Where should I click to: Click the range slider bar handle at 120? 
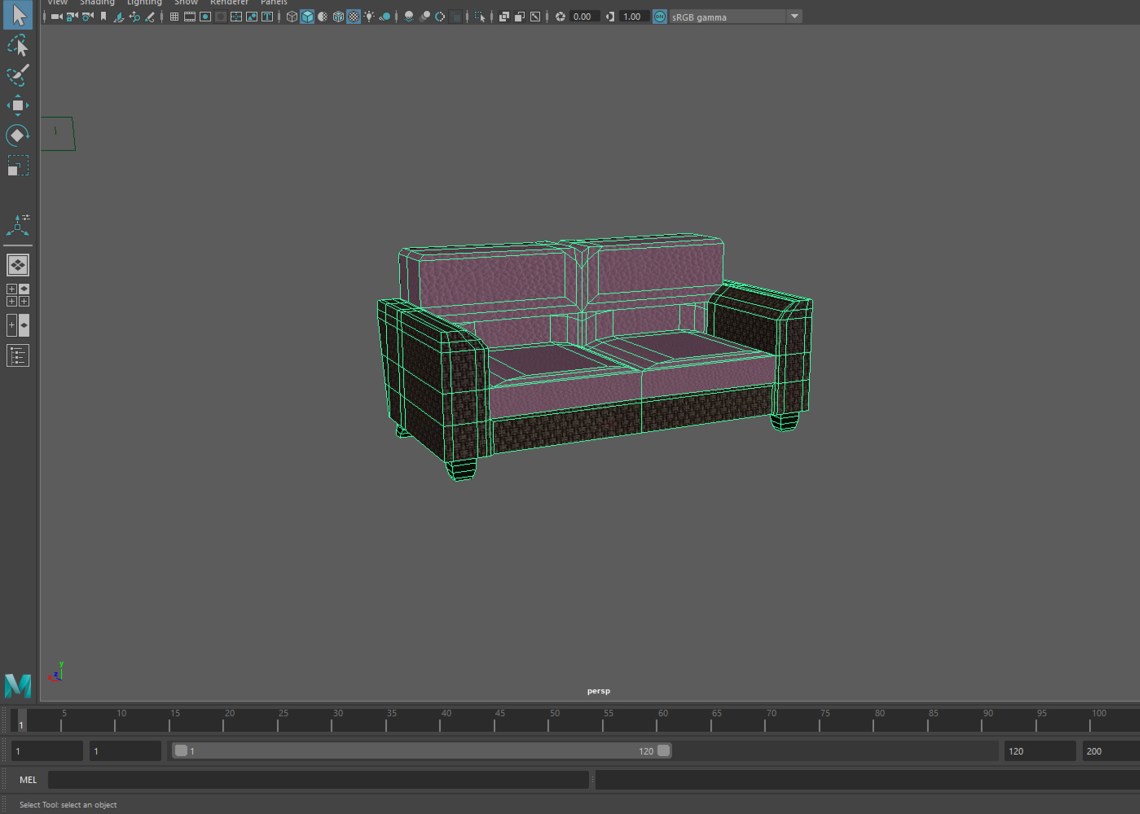pyautogui.click(x=664, y=751)
